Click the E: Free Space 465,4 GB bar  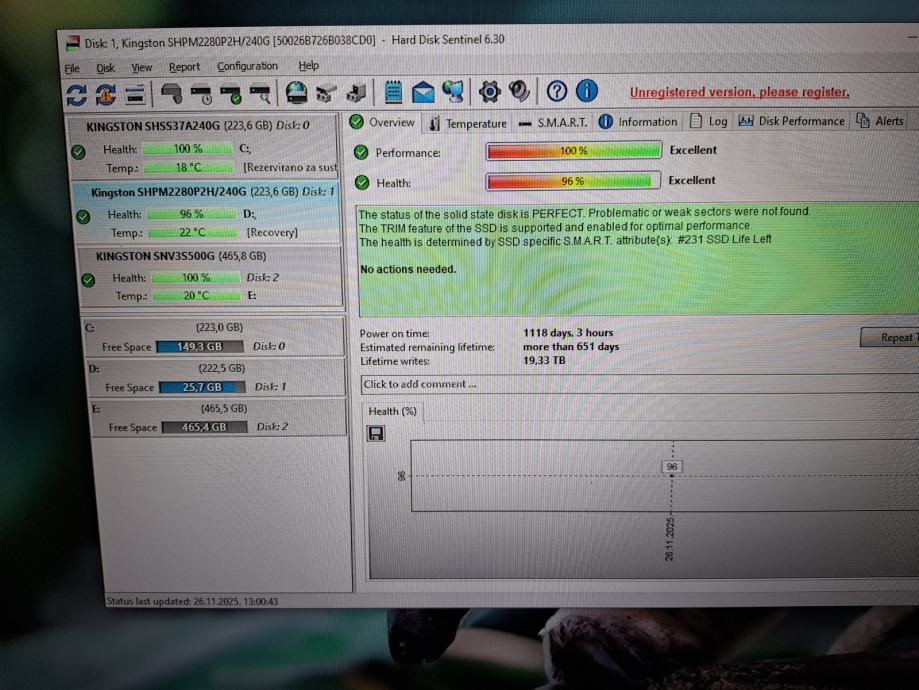[204, 427]
